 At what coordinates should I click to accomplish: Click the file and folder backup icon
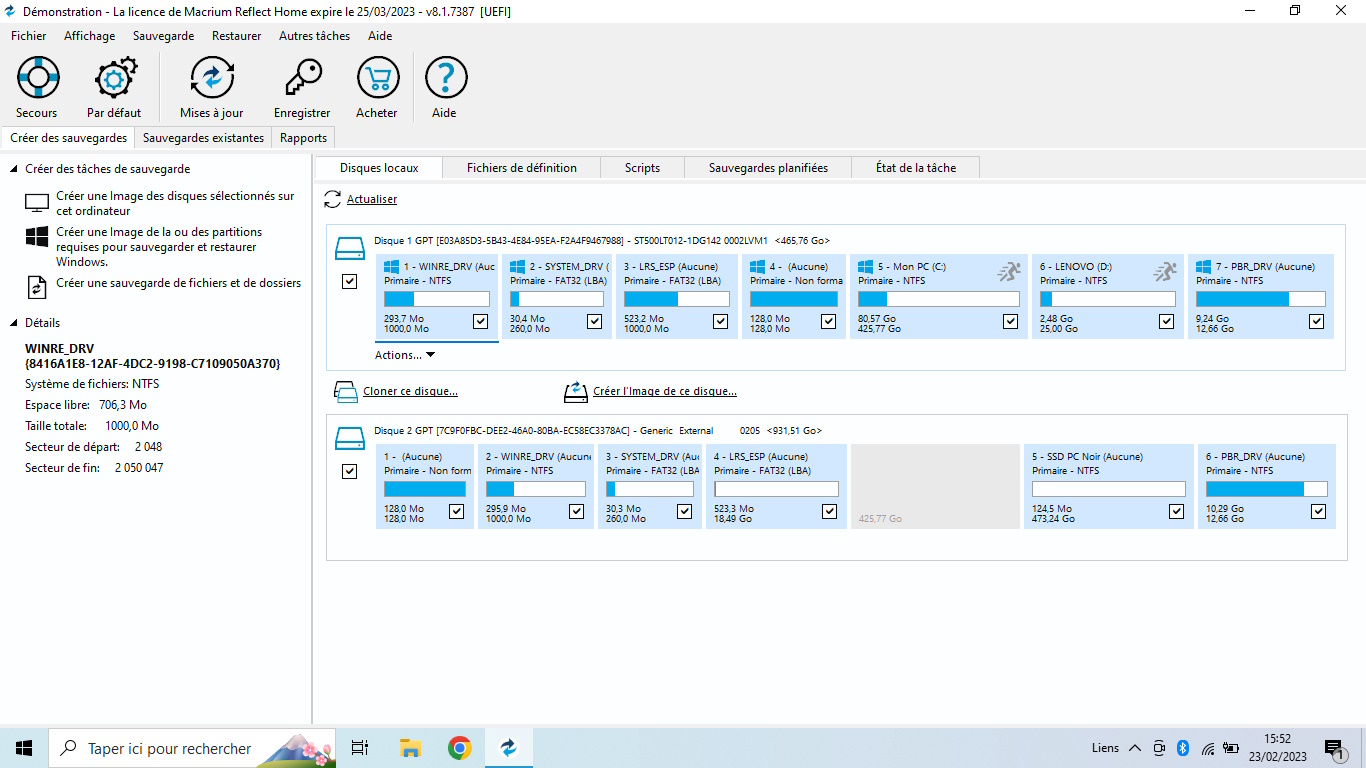[x=37, y=287]
